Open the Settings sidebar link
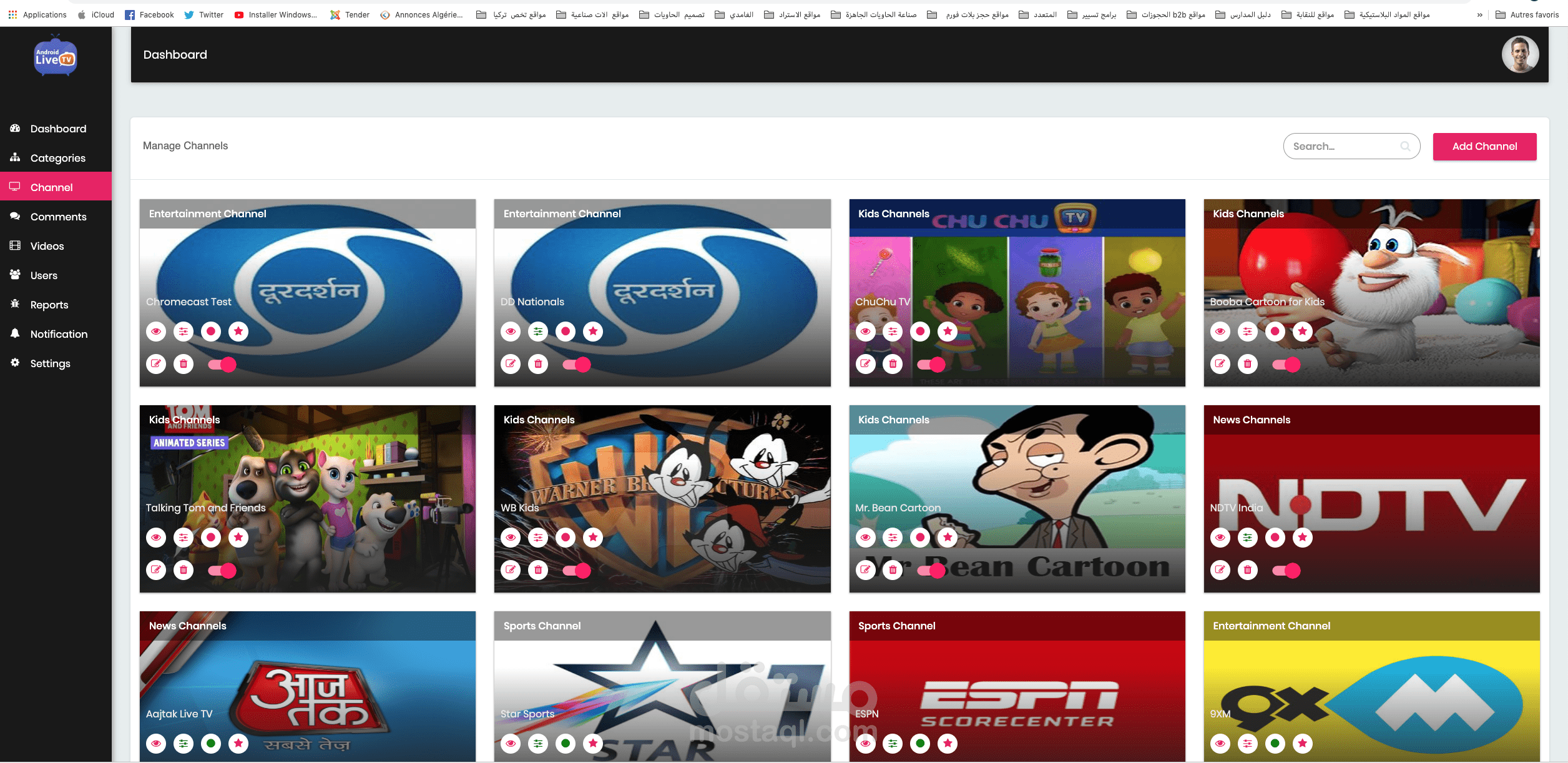The image size is (1568, 763). pyautogui.click(x=50, y=363)
